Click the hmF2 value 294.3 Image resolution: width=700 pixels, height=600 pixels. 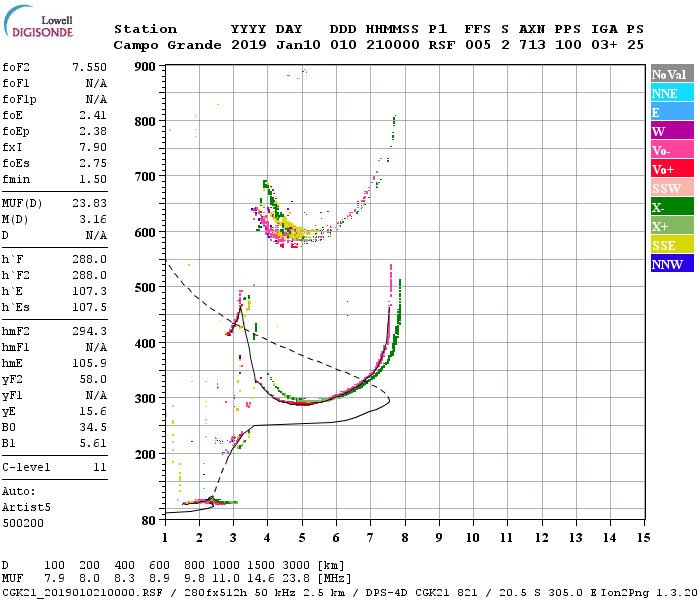coord(89,331)
